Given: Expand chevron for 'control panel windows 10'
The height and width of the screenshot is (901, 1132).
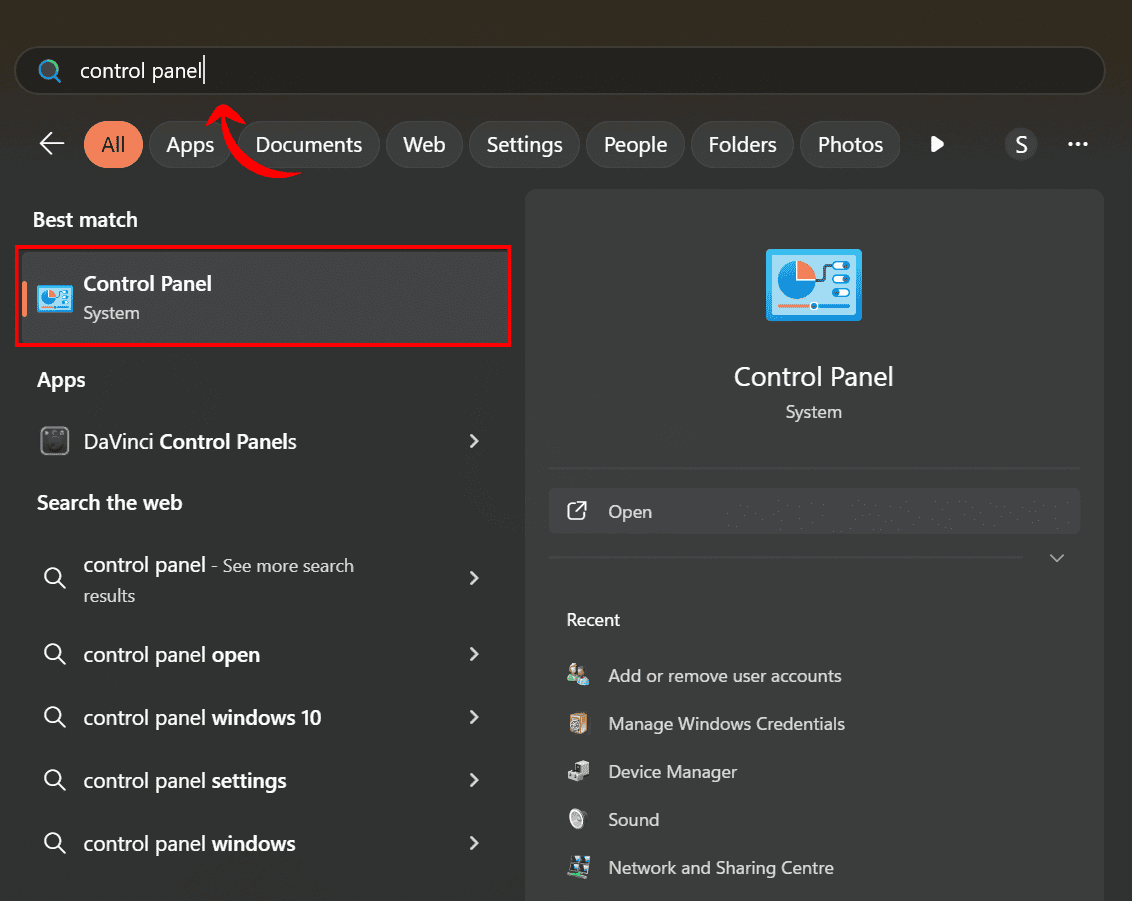Looking at the screenshot, I should click(474, 717).
